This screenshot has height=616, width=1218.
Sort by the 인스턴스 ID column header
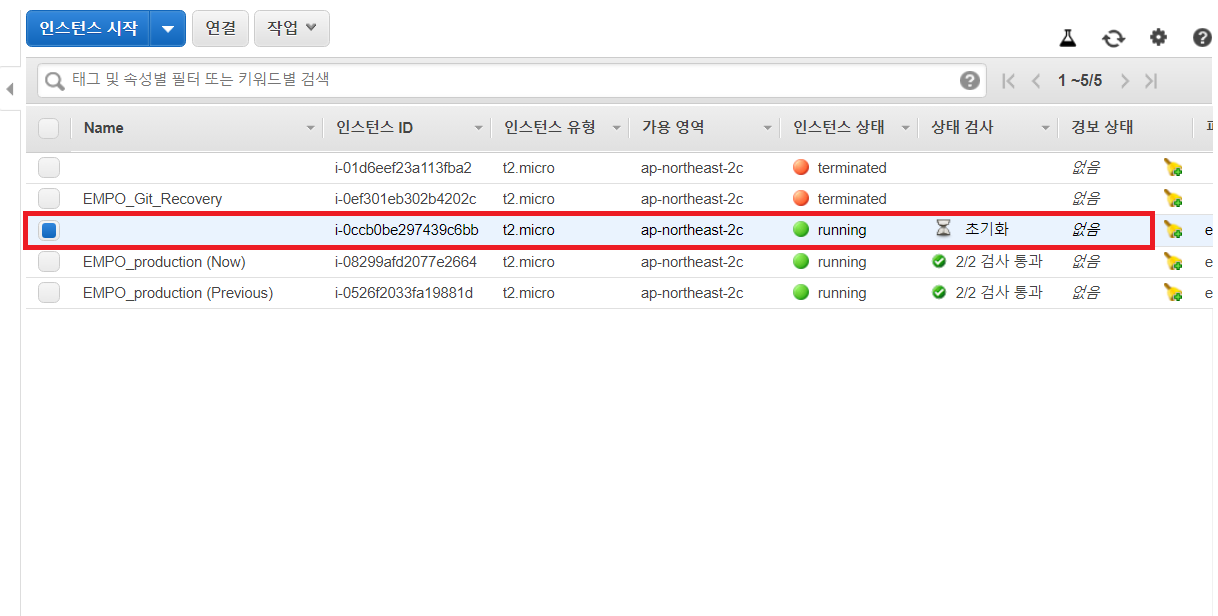[x=375, y=128]
